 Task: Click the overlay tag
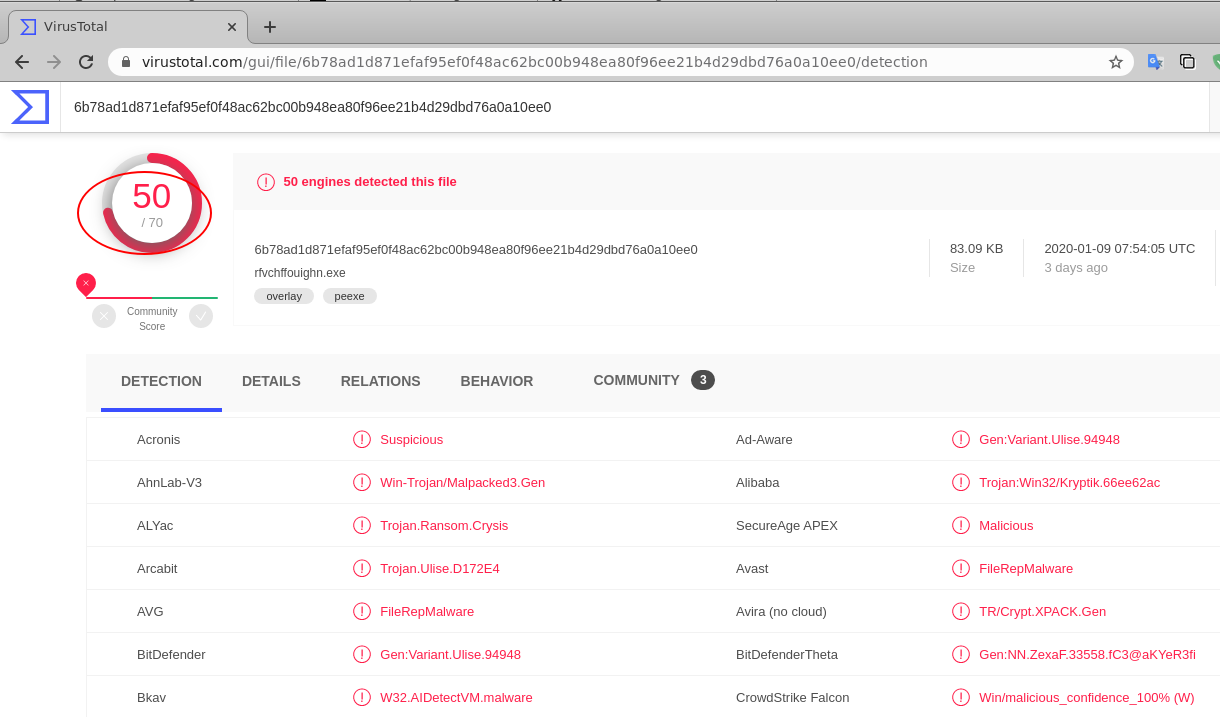pos(284,296)
